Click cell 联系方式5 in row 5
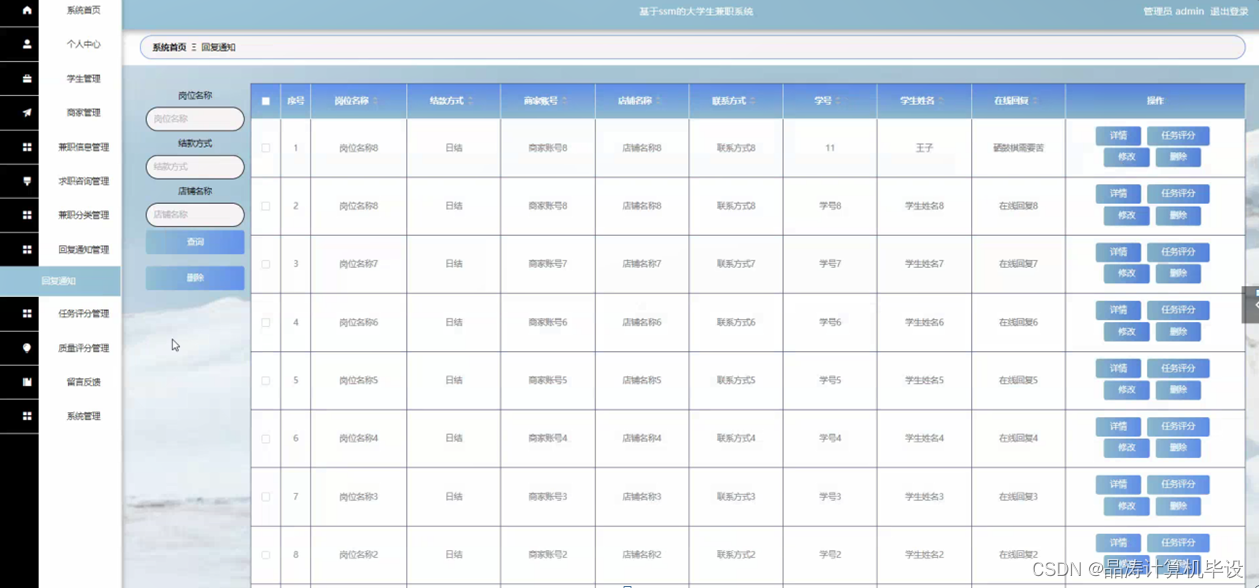This screenshot has width=1259, height=588. point(736,380)
